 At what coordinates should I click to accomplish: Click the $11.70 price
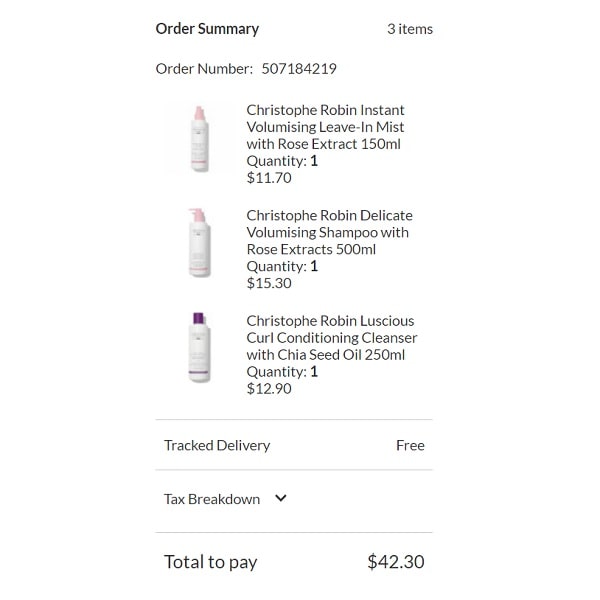(269, 178)
